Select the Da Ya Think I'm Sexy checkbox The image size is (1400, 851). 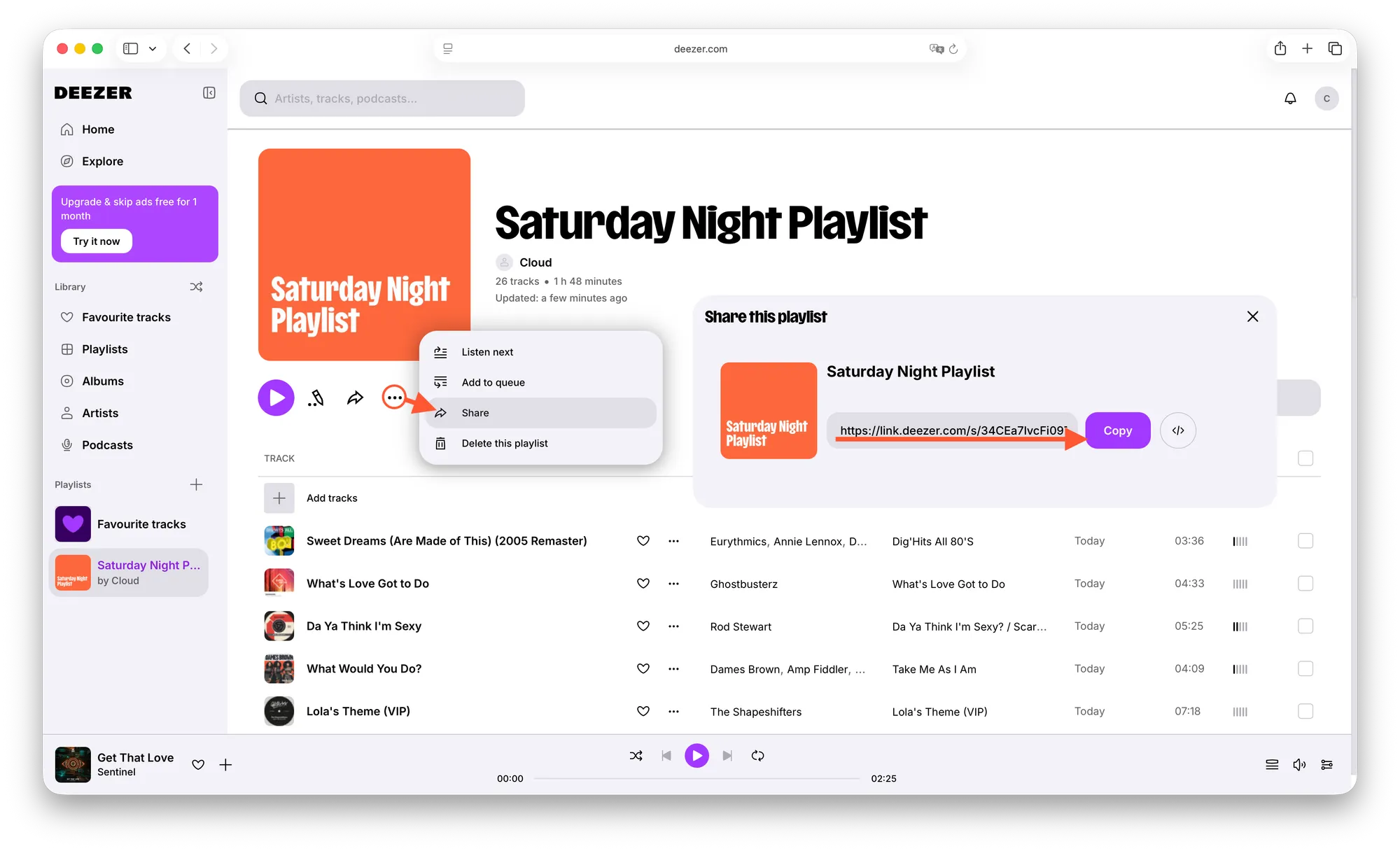1305,626
